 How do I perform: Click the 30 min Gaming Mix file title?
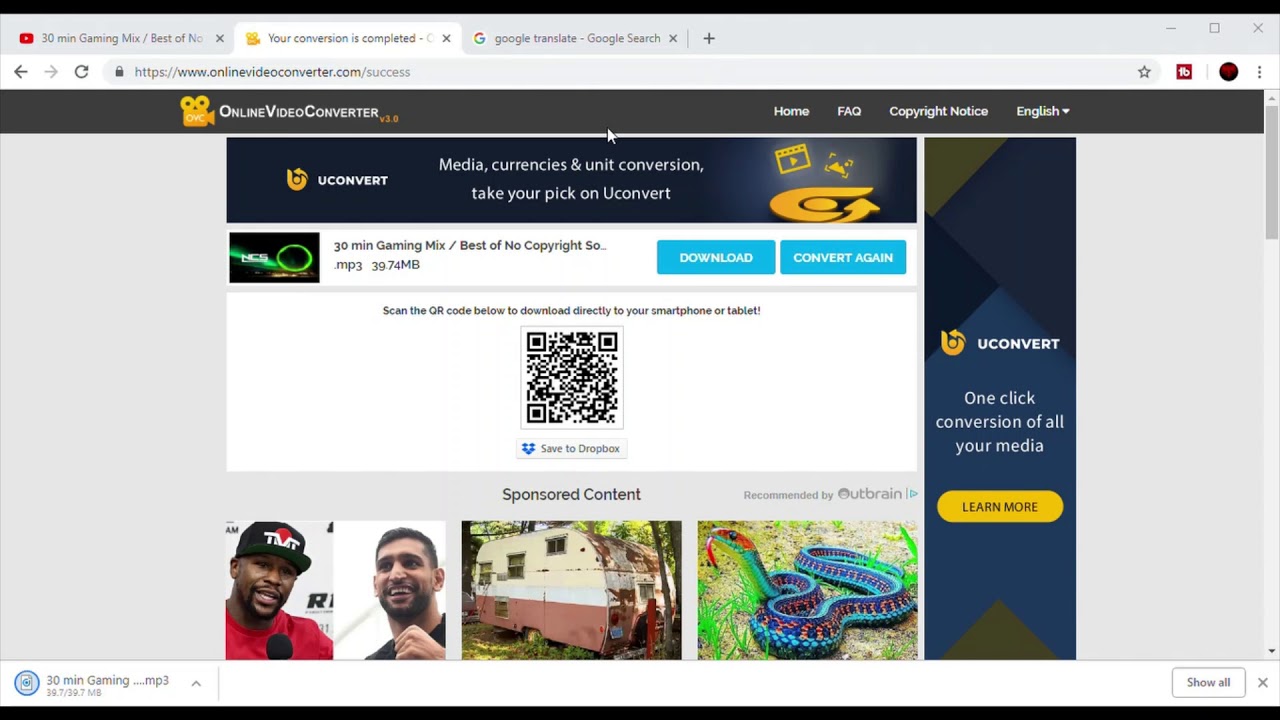click(470, 245)
